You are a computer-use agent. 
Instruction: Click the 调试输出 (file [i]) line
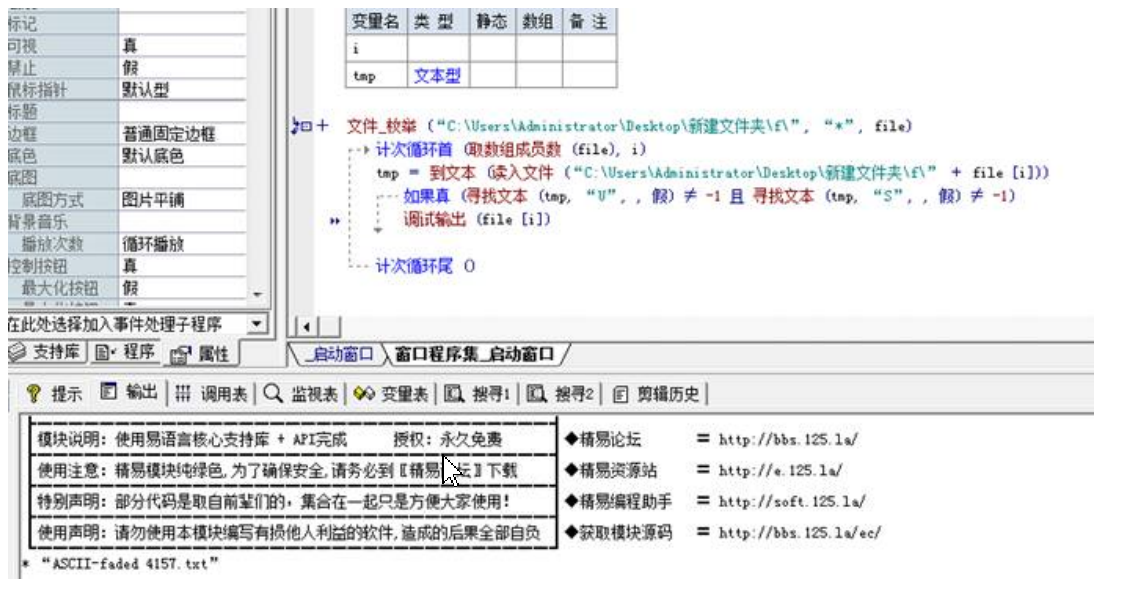pyautogui.click(x=477, y=219)
